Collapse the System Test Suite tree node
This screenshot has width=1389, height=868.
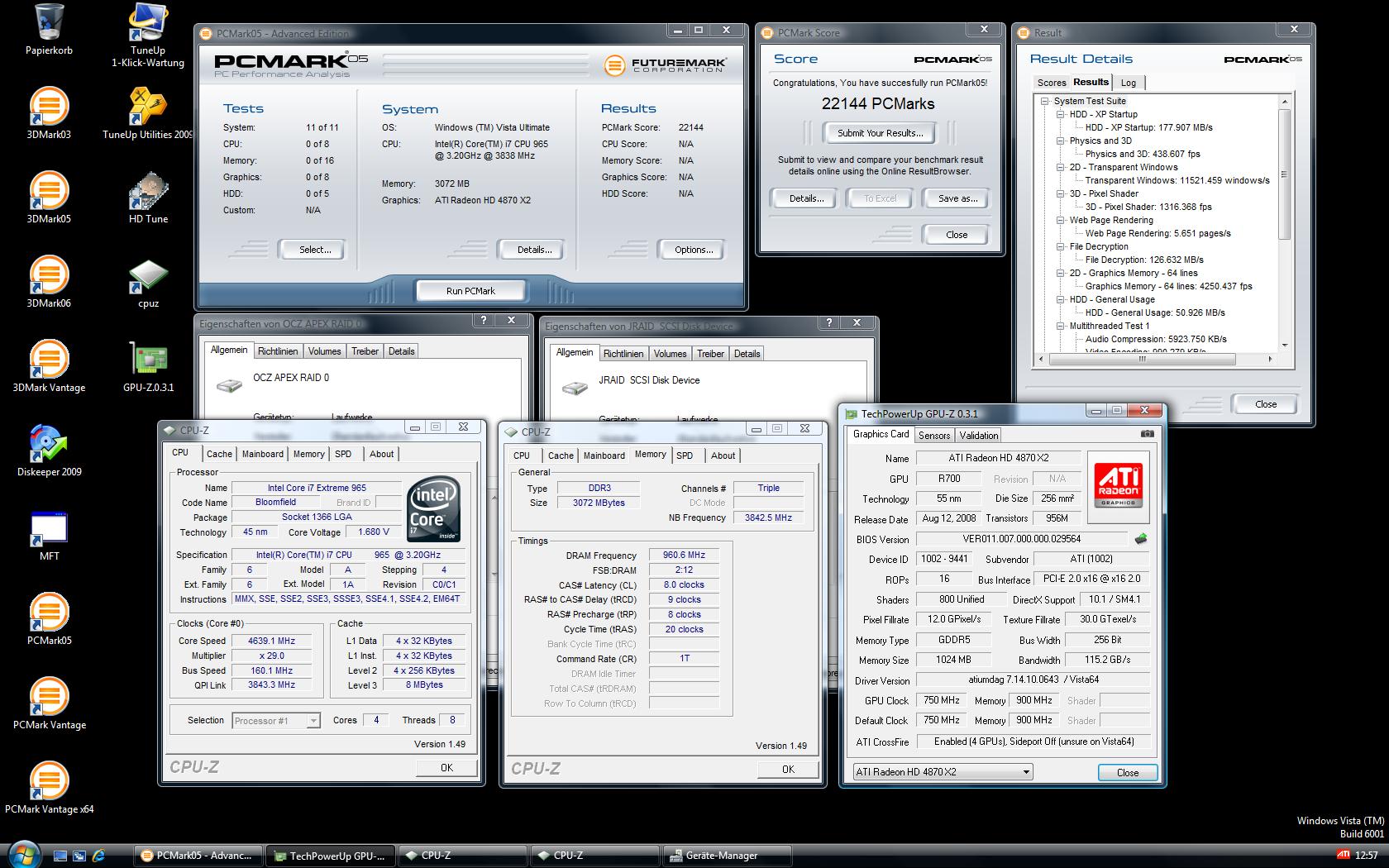1045,101
